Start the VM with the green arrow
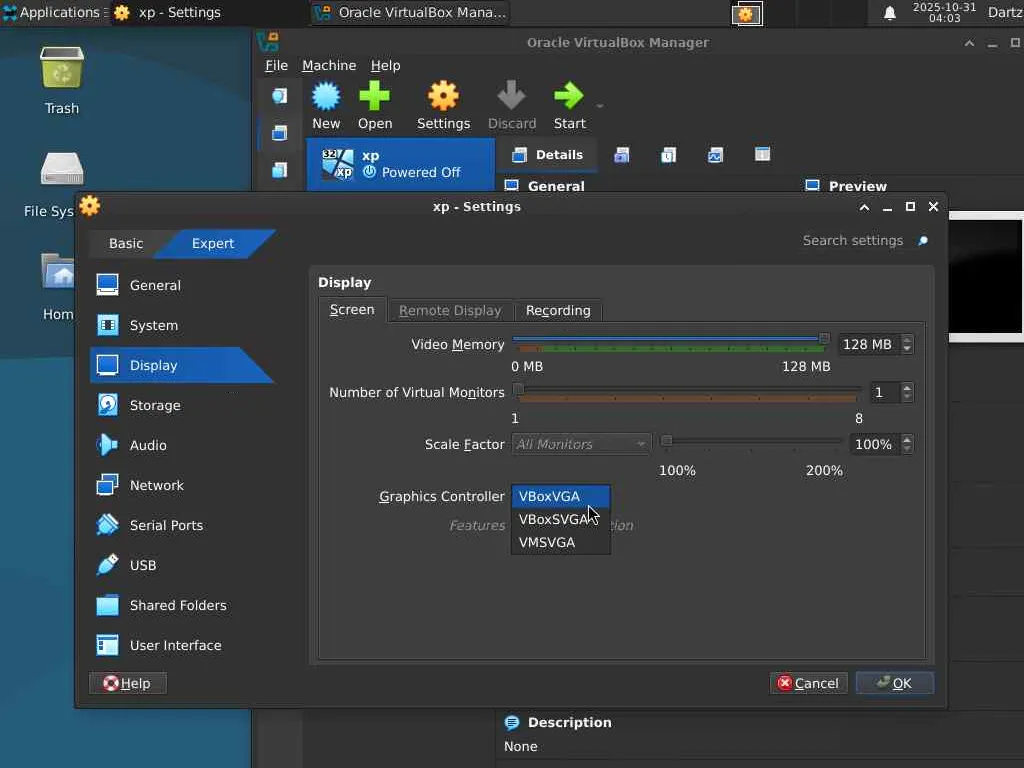The image size is (1024, 768). tap(568, 97)
